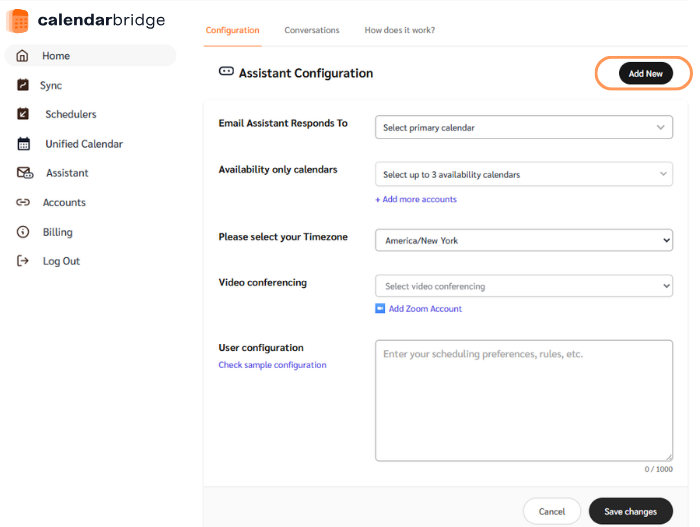Expand the availability calendars dropdown
The image size is (700, 527).
click(524, 174)
